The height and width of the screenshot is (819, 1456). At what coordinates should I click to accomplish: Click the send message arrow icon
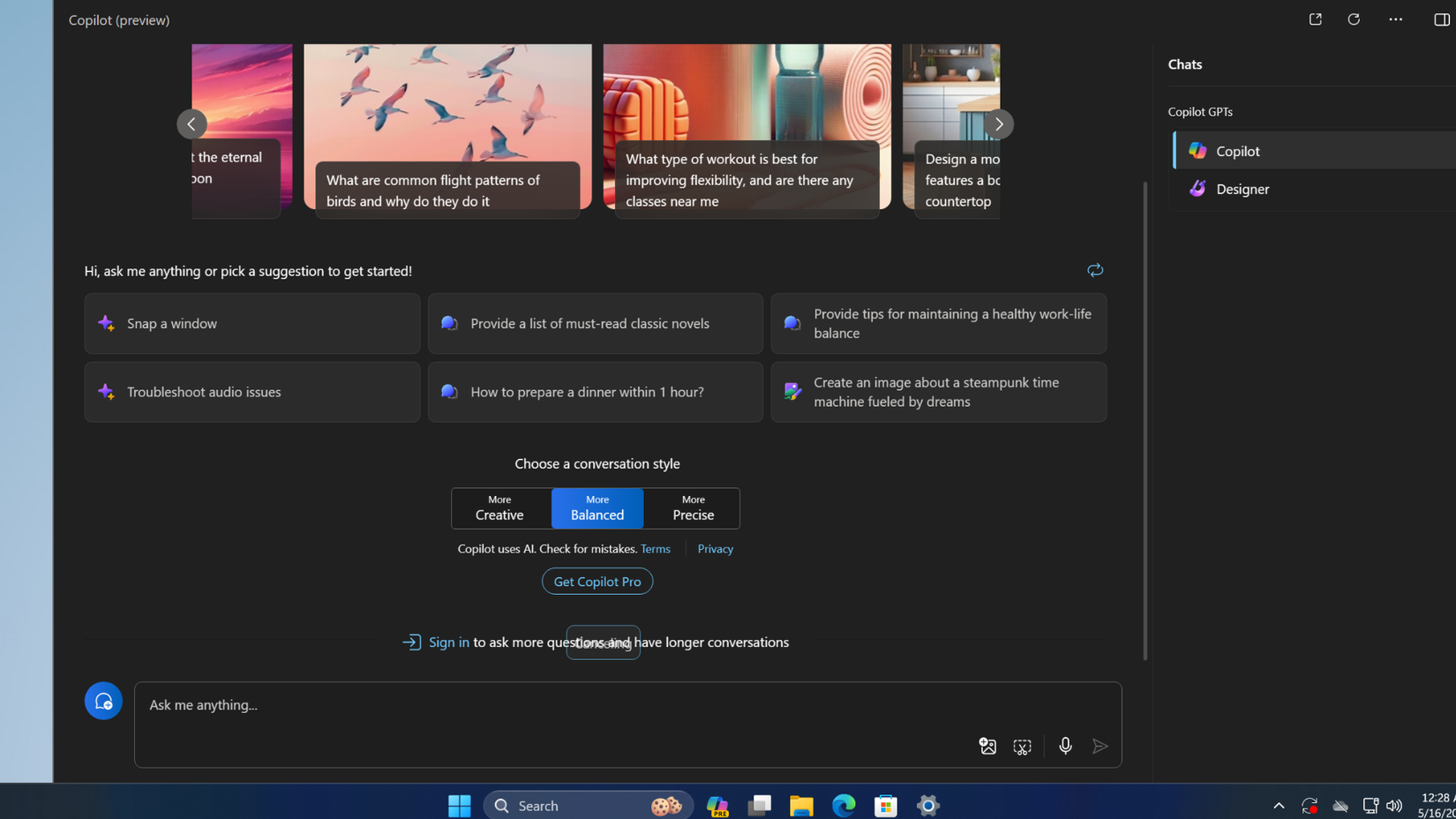pos(1100,746)
